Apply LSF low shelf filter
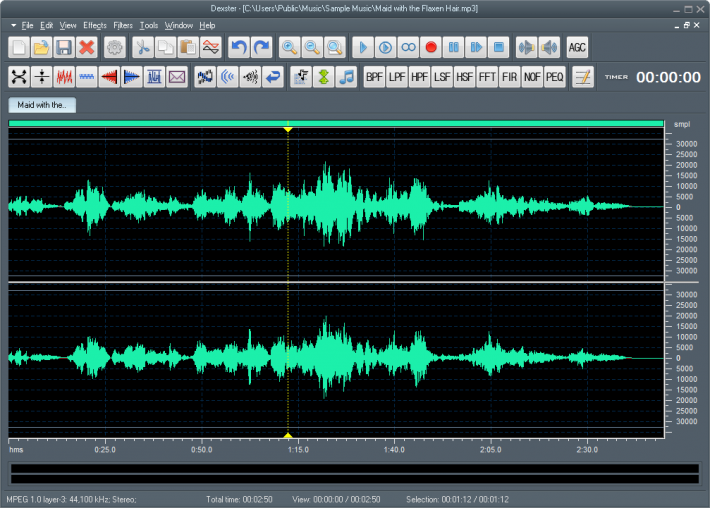 pos(442,77)
